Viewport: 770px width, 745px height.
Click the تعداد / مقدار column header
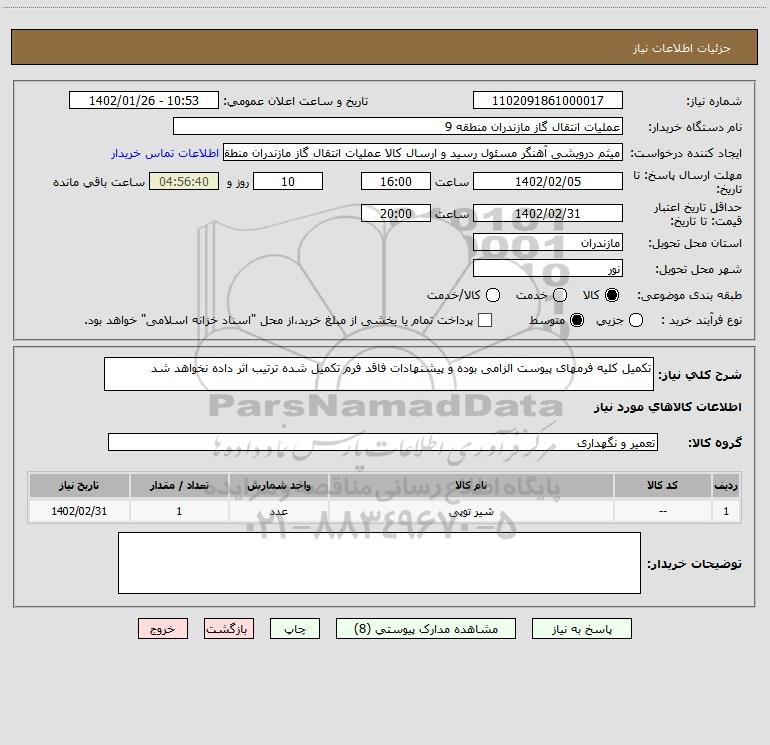[179, 485]
